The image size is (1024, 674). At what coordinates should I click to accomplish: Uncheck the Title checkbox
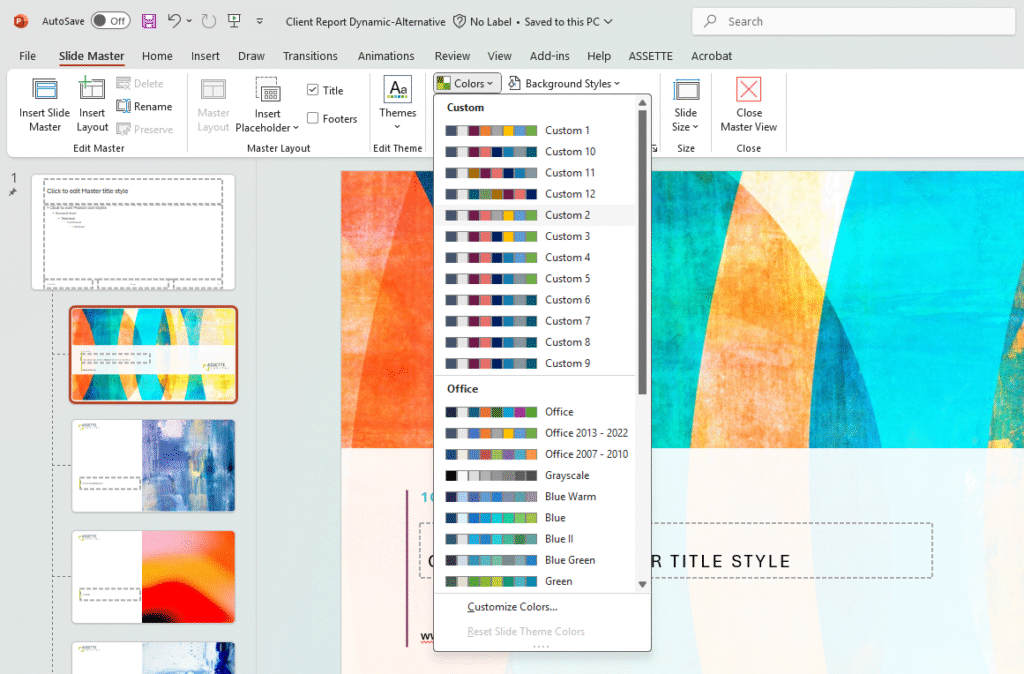(313, 89)
